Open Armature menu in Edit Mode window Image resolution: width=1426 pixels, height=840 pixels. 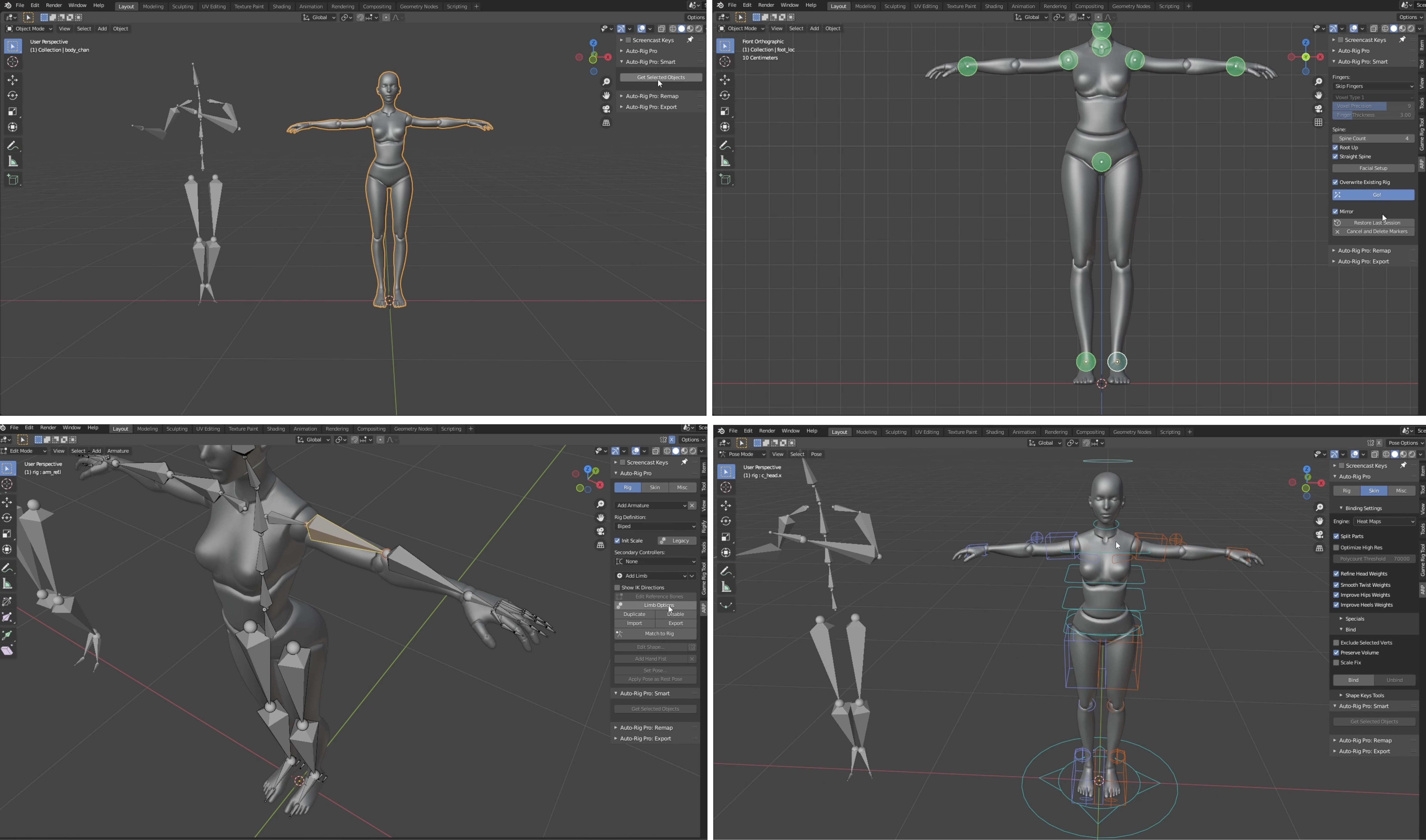click(x=118, y=451)
